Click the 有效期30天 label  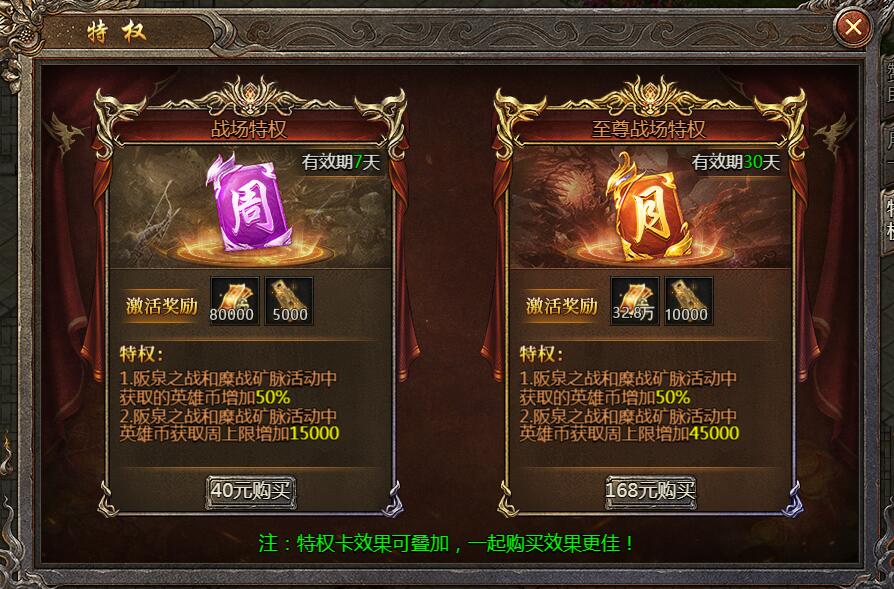(735, 163)
